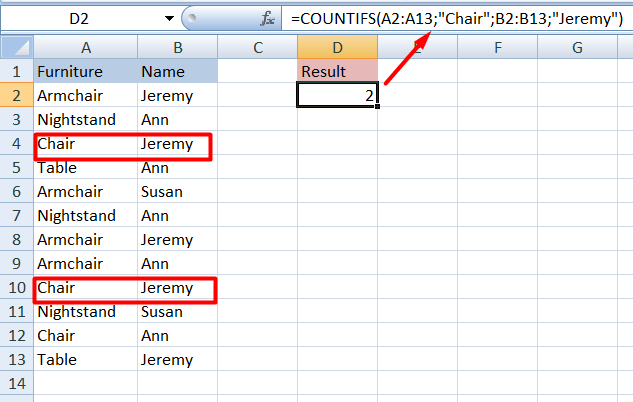The image size is (633, 402).
Task: Select row 11 header
Action: (17, 312)
